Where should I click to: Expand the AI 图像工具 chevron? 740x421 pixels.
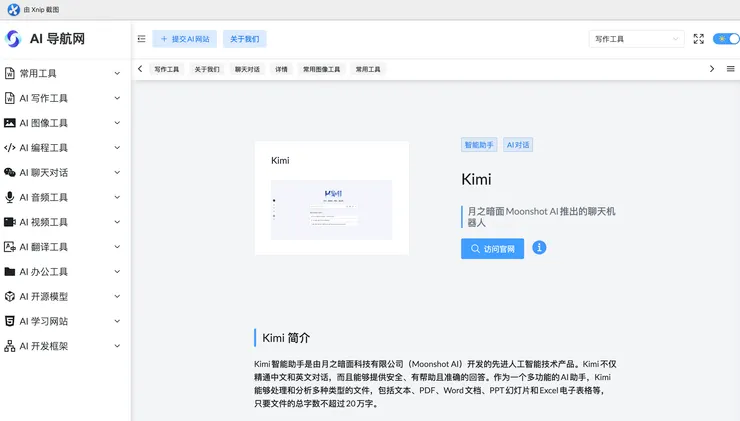(117, 123)
